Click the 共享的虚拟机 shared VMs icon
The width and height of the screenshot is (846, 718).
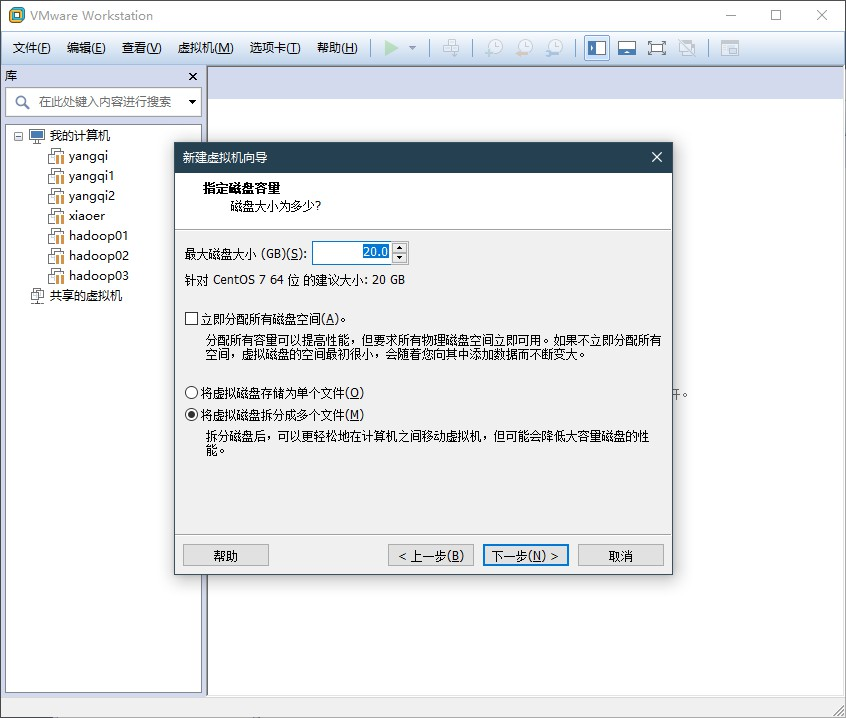pyautogui.click(x=37, y=296)
